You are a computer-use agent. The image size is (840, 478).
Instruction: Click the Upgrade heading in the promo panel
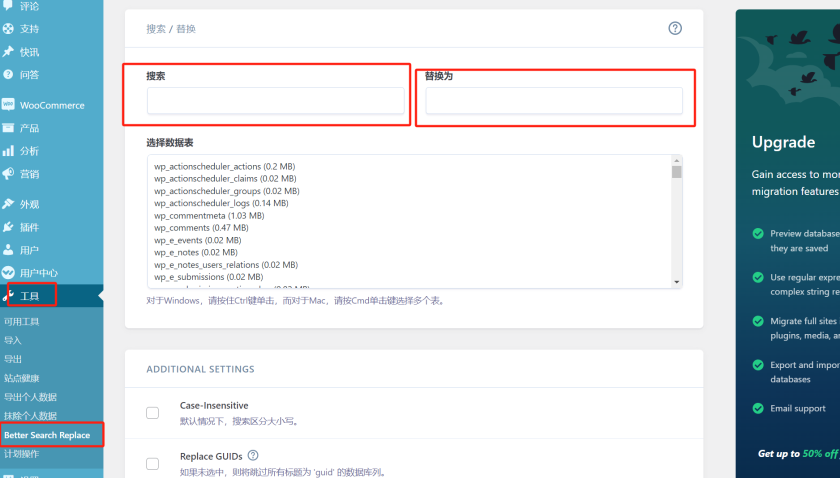[783, 143]
